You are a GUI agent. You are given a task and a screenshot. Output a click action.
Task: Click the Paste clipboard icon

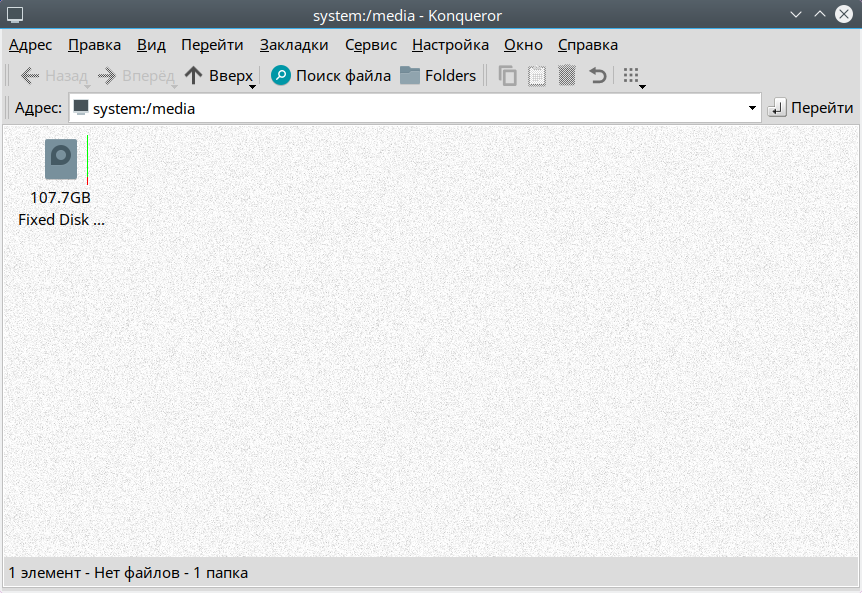click(x=537, y=75)
